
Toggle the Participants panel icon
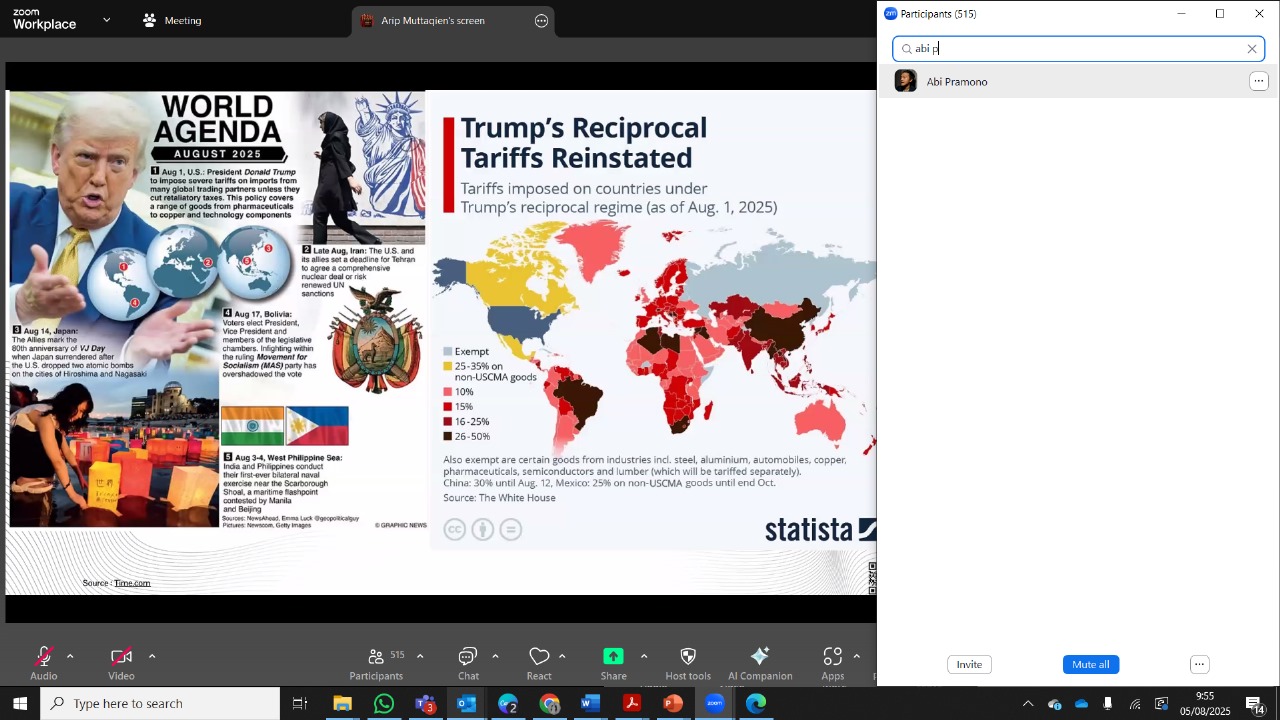(377, 657)
